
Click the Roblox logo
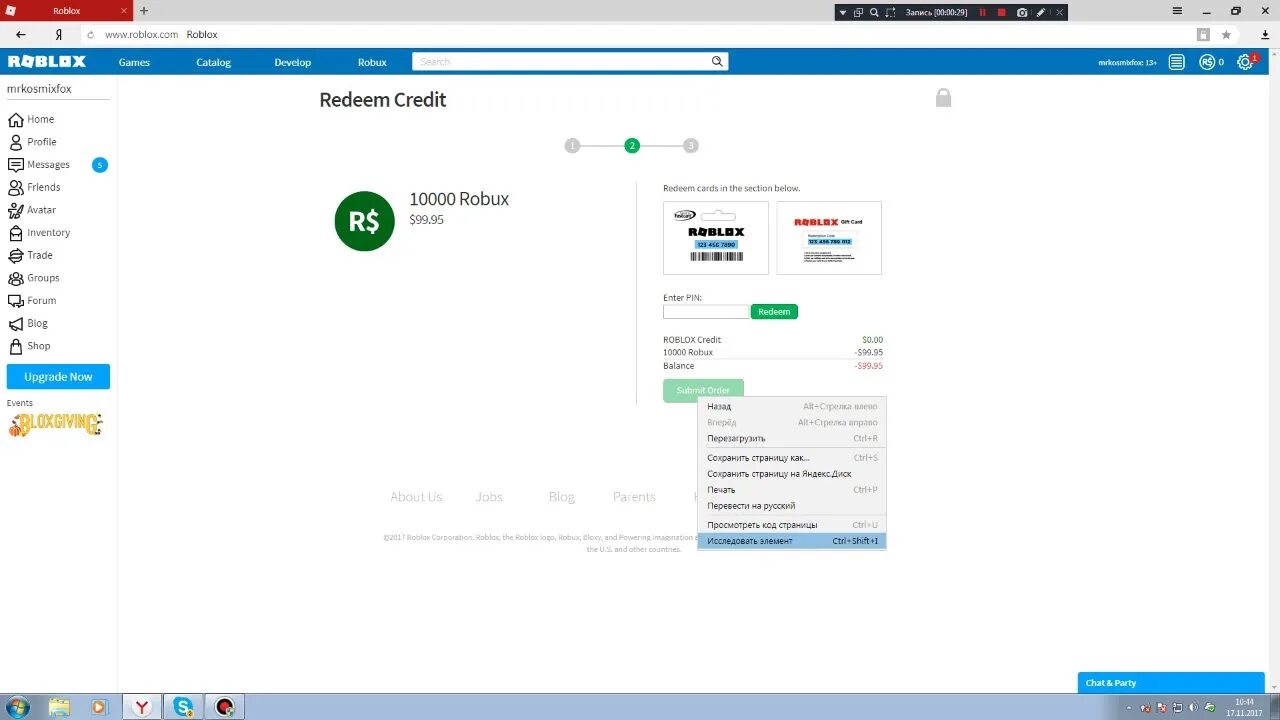coord(47,62)
